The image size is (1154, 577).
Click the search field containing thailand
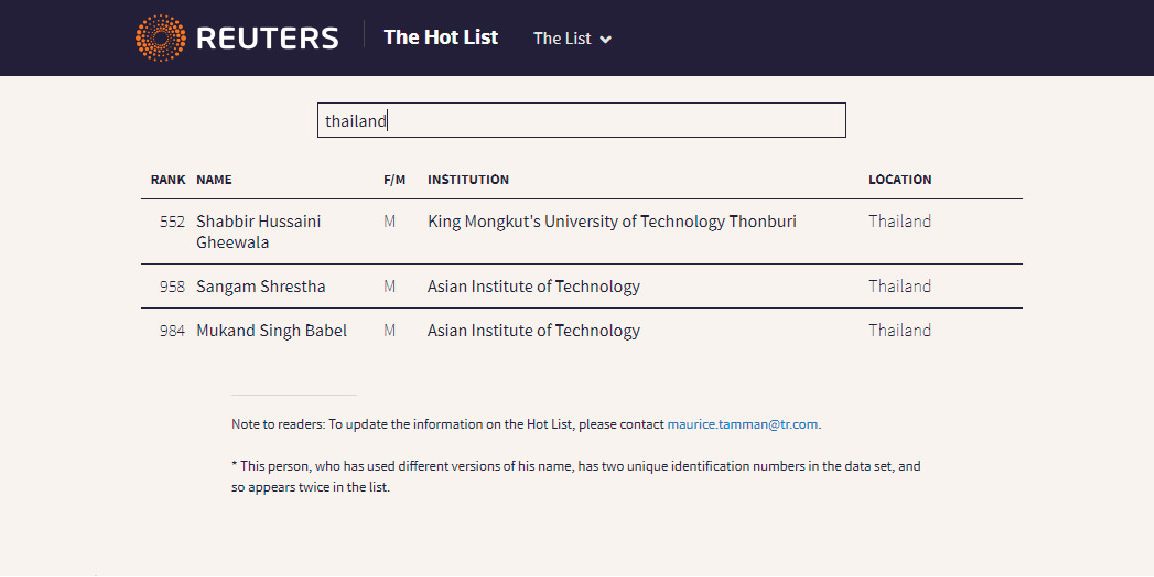pyautogui.click(x=581, y=121)
